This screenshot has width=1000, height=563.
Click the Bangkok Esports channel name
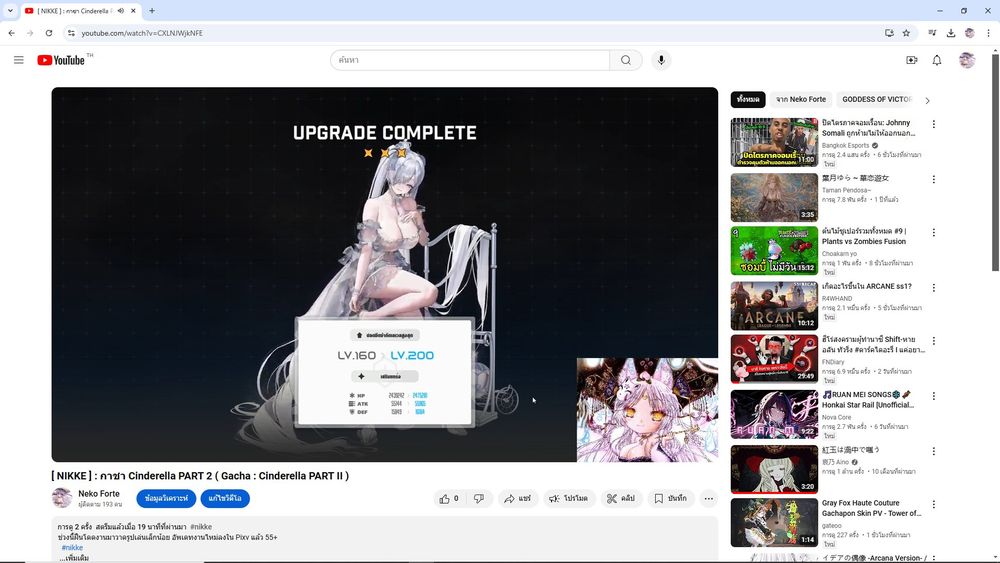tap(845, 145)
